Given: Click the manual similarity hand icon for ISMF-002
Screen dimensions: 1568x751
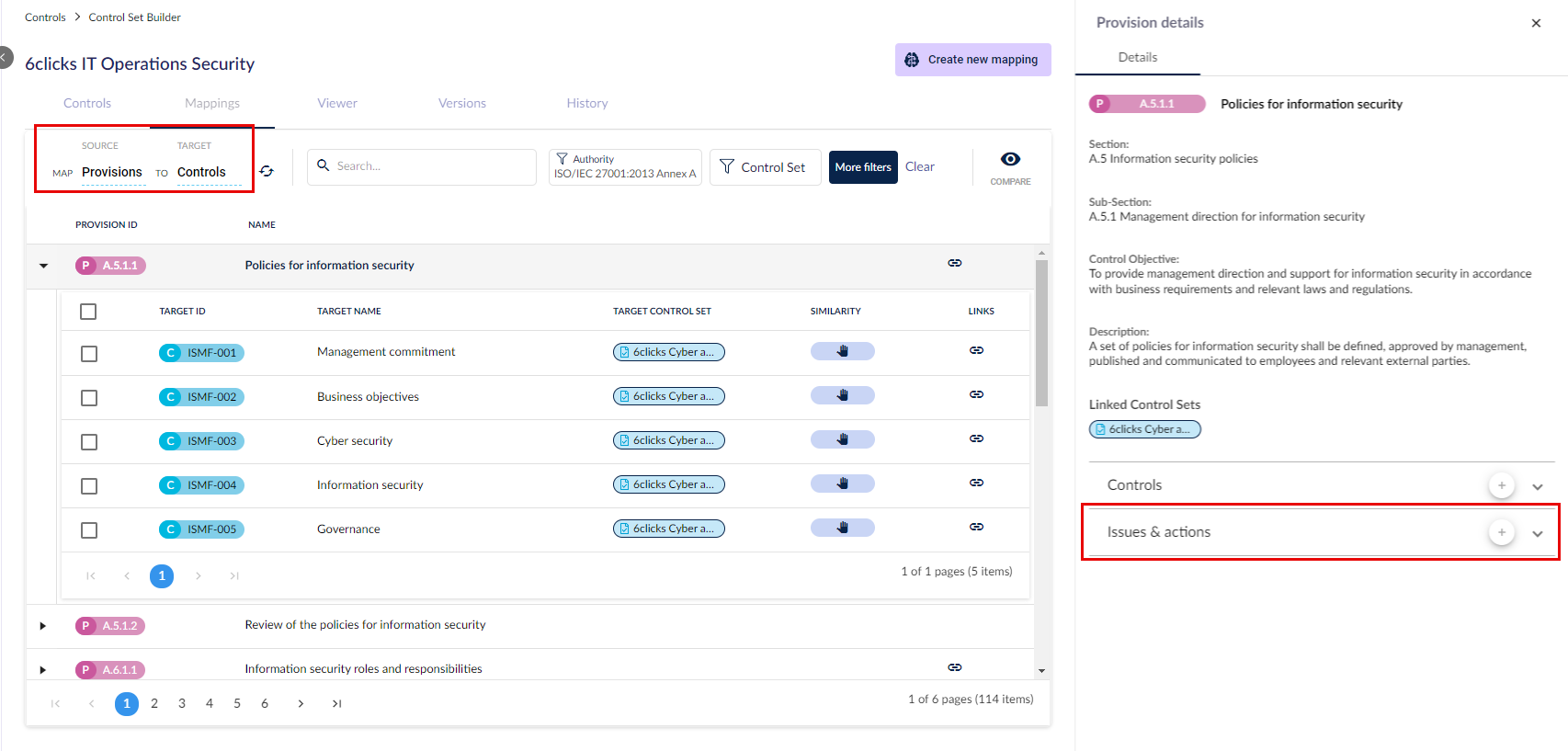Looking at the screenshot, I should coord(843,395).
